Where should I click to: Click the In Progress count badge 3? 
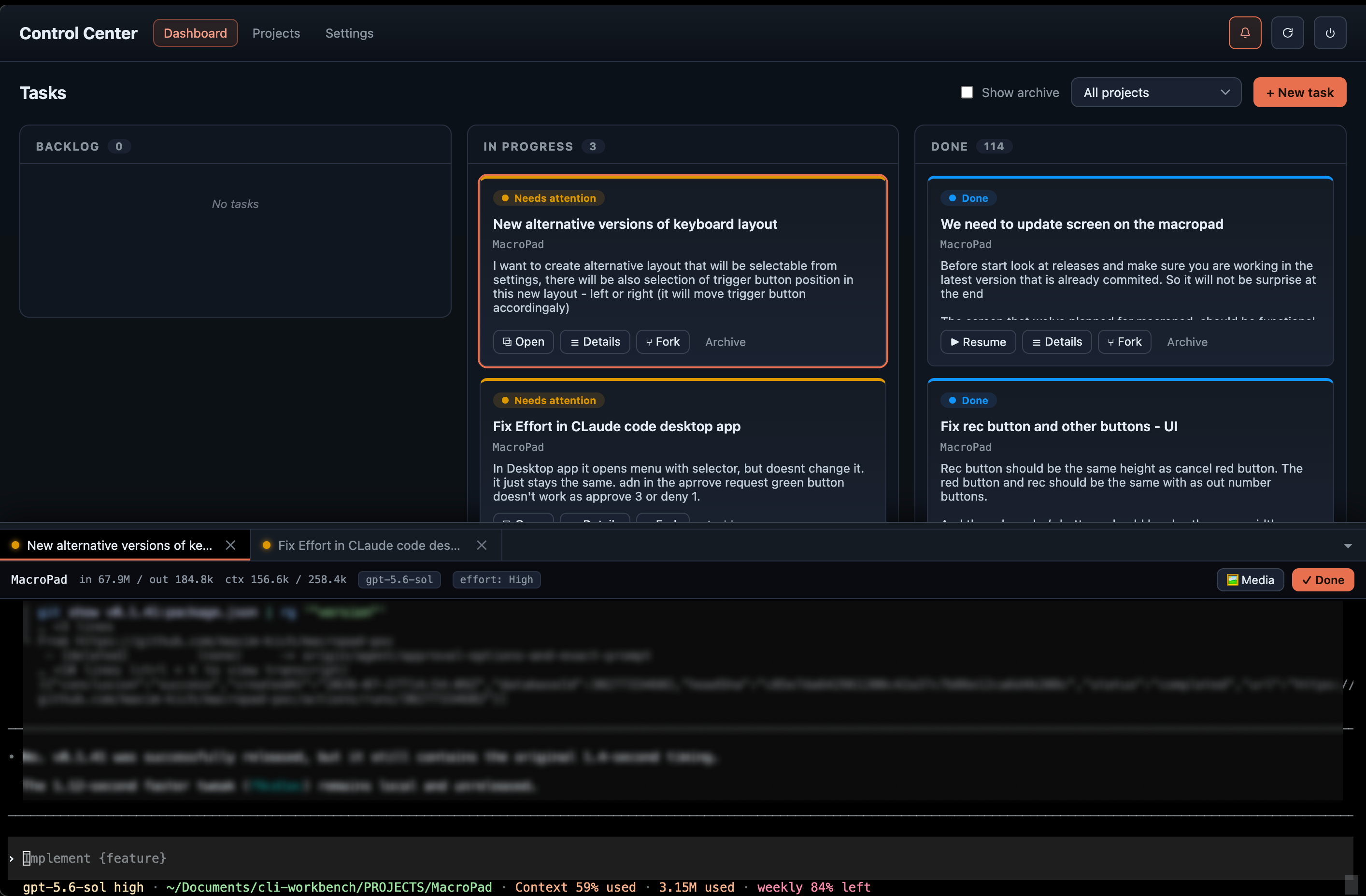click(593, 146)
